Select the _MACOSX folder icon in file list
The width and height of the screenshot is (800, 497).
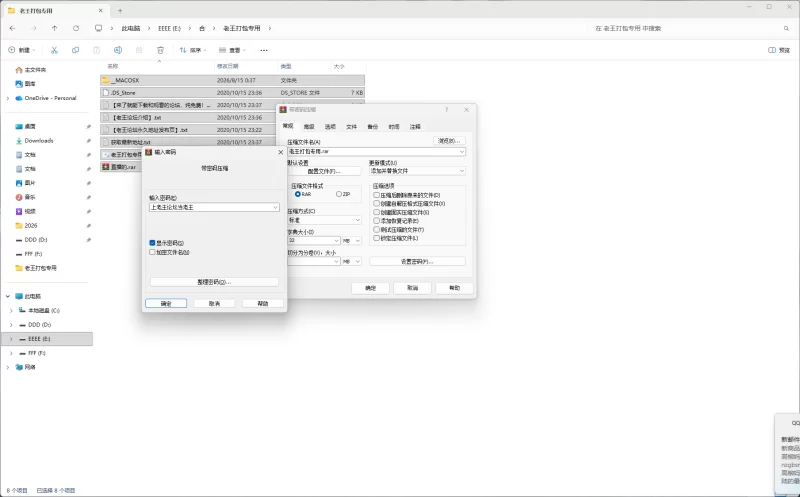tap(106, 80)
